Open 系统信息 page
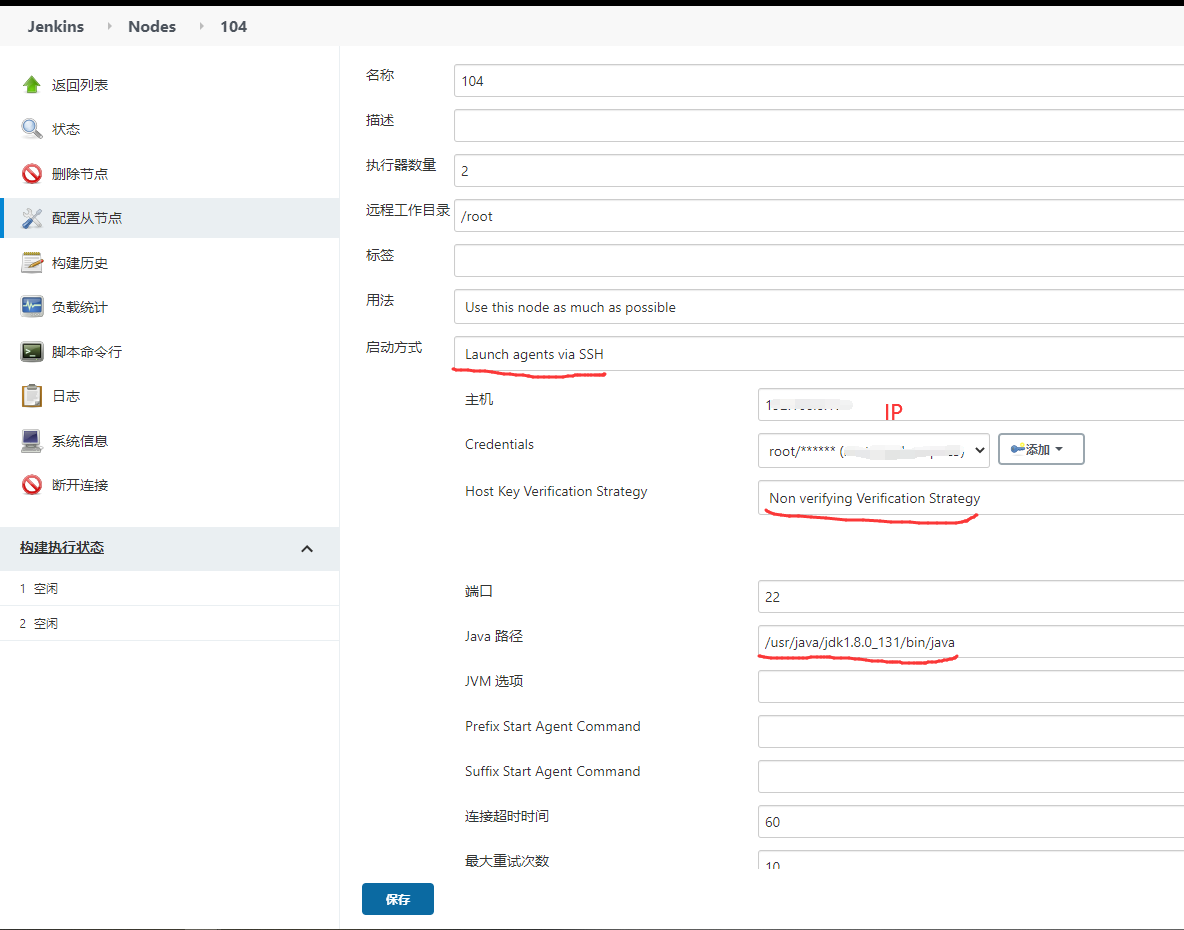 pyautogui.click(x=79, y=441)
